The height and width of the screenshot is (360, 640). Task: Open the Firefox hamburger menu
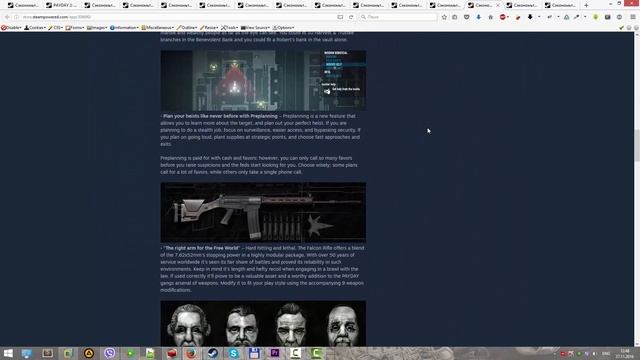(x=633, y=17)
